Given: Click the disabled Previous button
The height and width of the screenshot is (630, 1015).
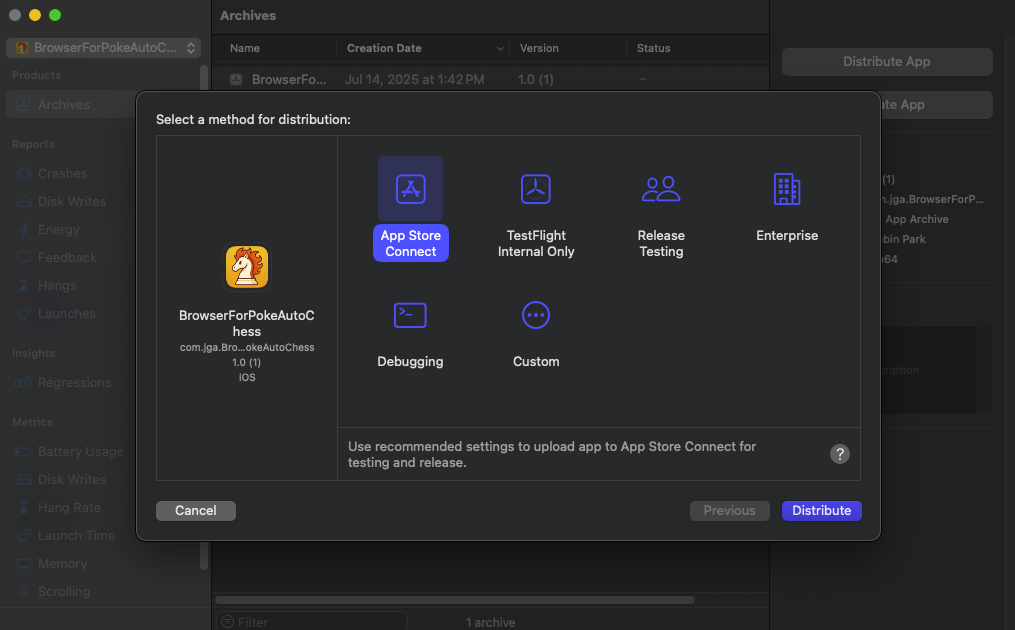Looking at the screenshot, I should pyautogui.click(x=730, y=510).
